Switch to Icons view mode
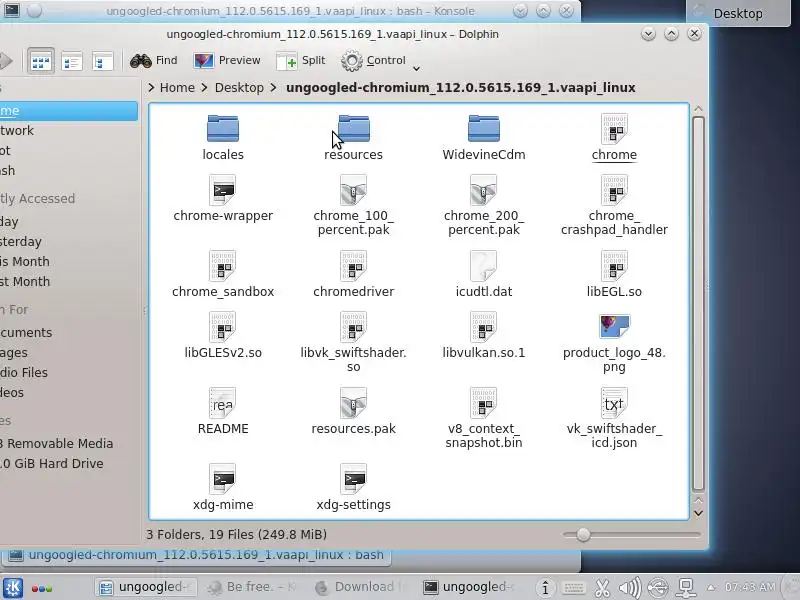This screenshot has width=800, height=600. point(41,62)
